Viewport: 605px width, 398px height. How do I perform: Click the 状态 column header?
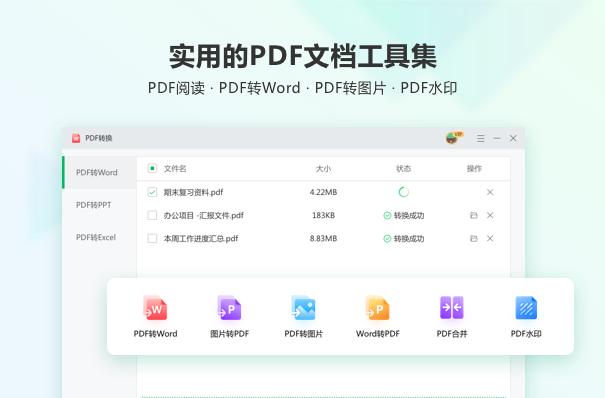coord(404,169)
